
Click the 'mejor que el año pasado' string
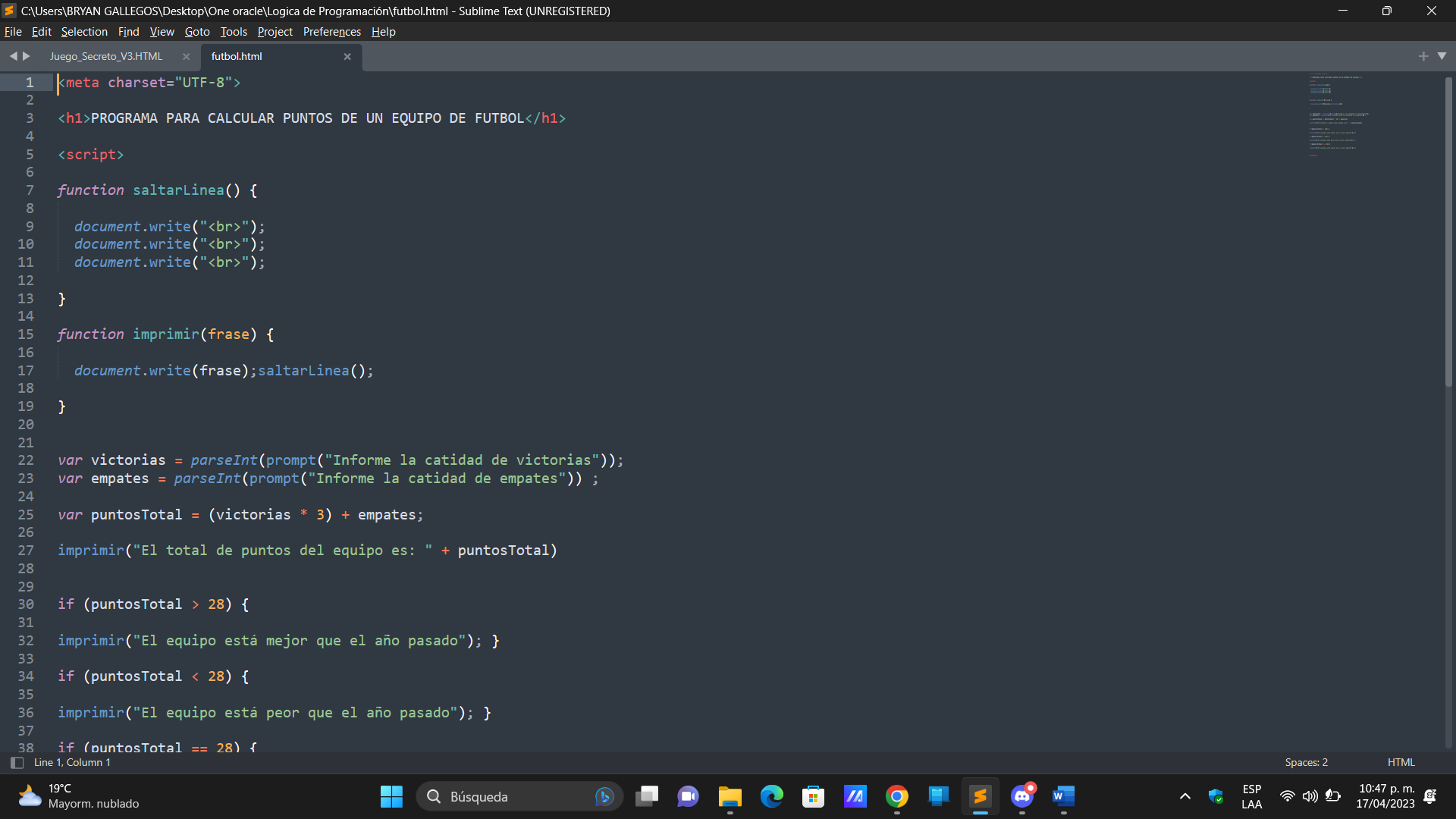(299, 641)
